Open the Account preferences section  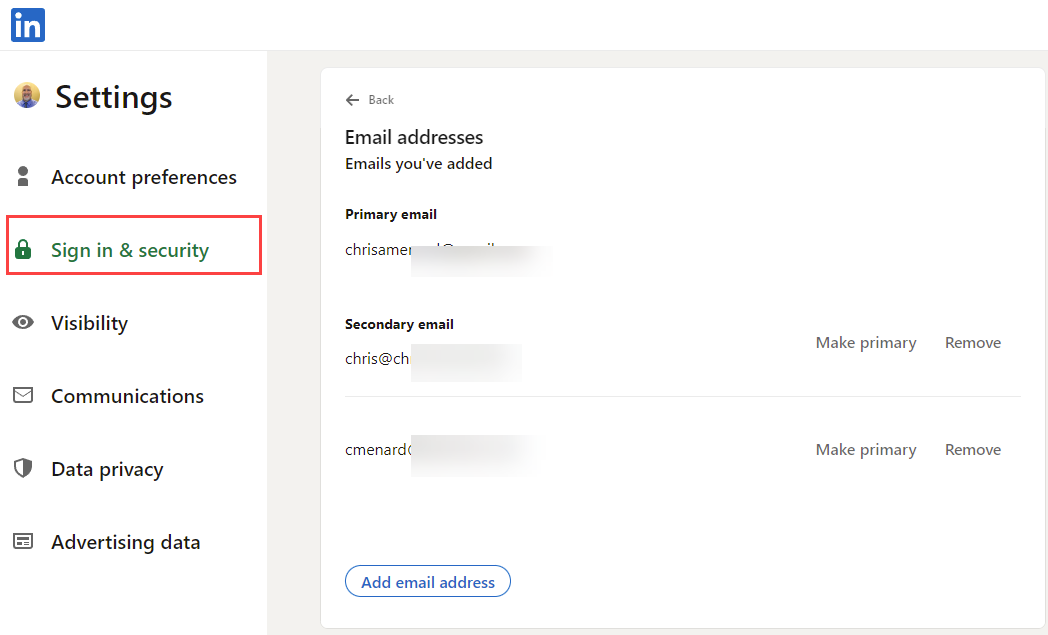coord(144,176)
